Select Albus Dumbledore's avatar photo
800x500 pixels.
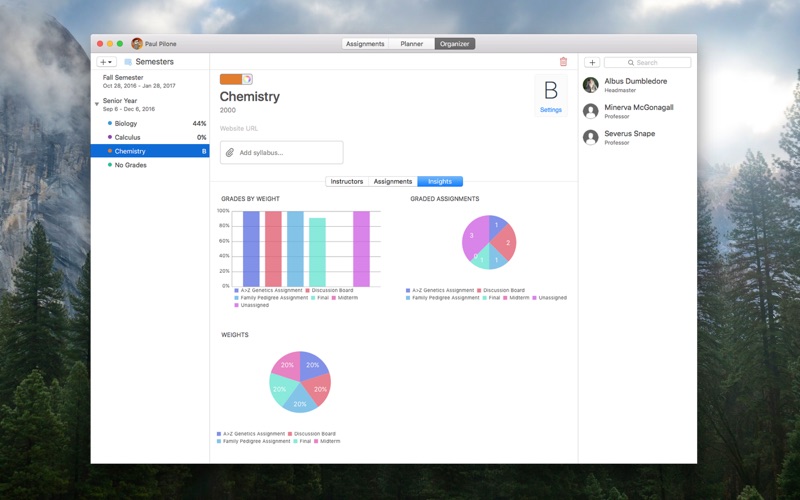(x=591, y=85)
